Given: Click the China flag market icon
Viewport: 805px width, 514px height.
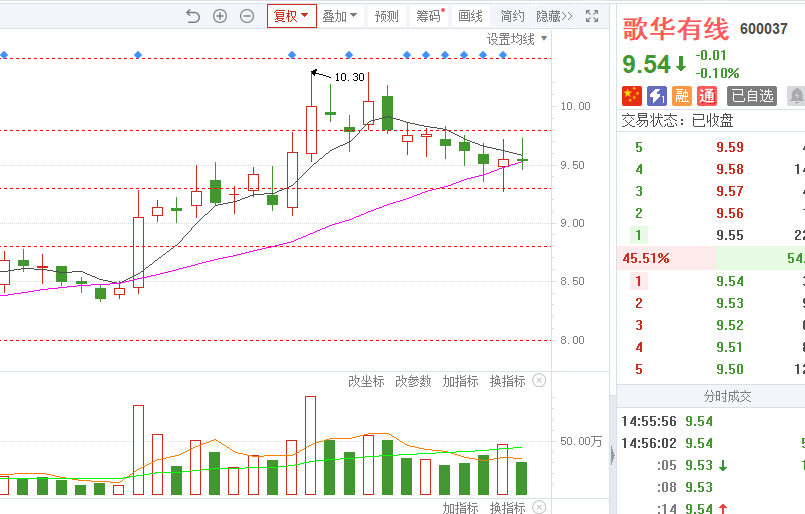Looking at the screenshot, I should click(632, 96).
